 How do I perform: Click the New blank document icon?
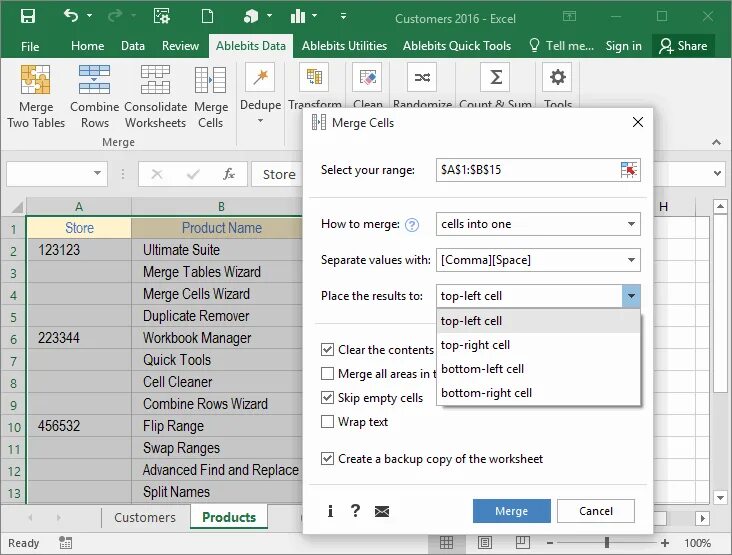click(207, 17)
